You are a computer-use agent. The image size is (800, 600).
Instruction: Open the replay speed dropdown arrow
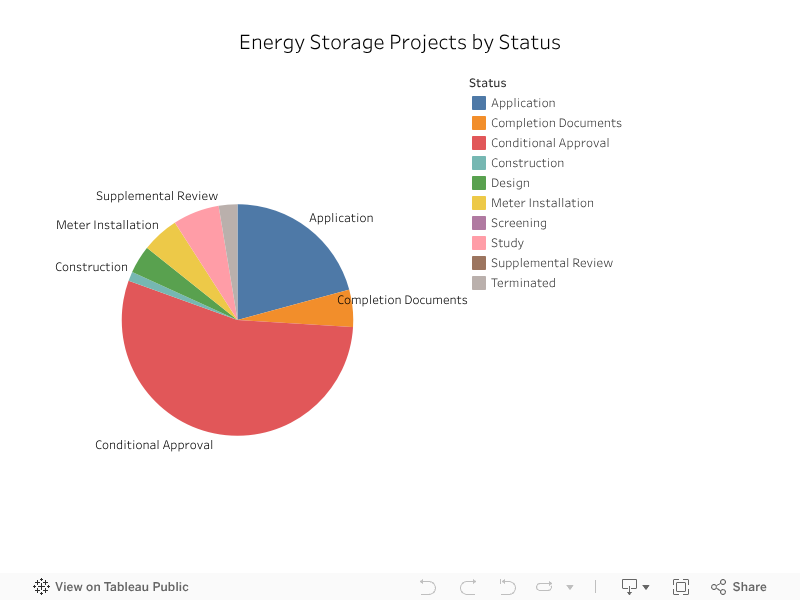[x=570, y=587]
